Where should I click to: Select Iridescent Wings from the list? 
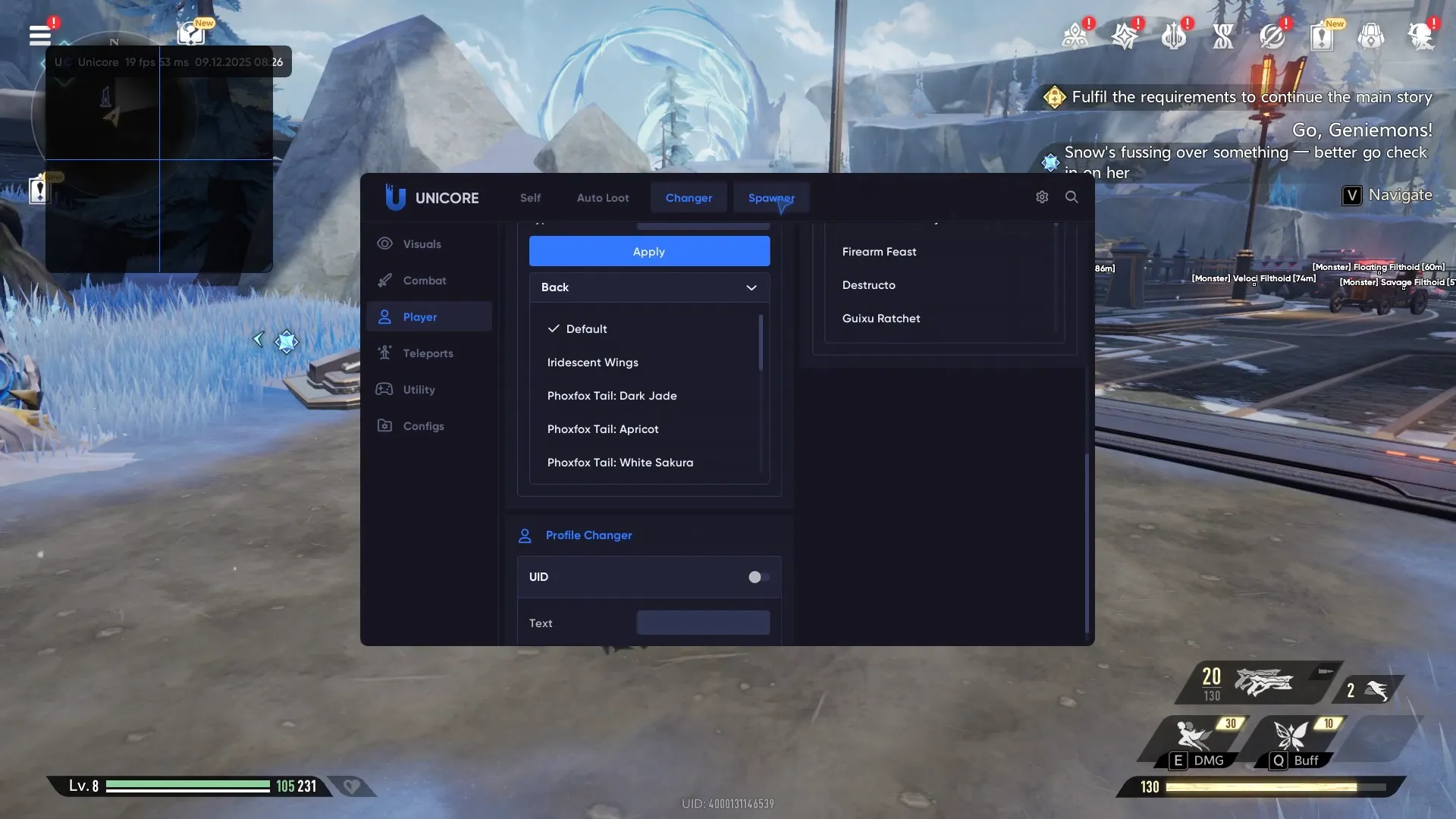pos(592,362)
